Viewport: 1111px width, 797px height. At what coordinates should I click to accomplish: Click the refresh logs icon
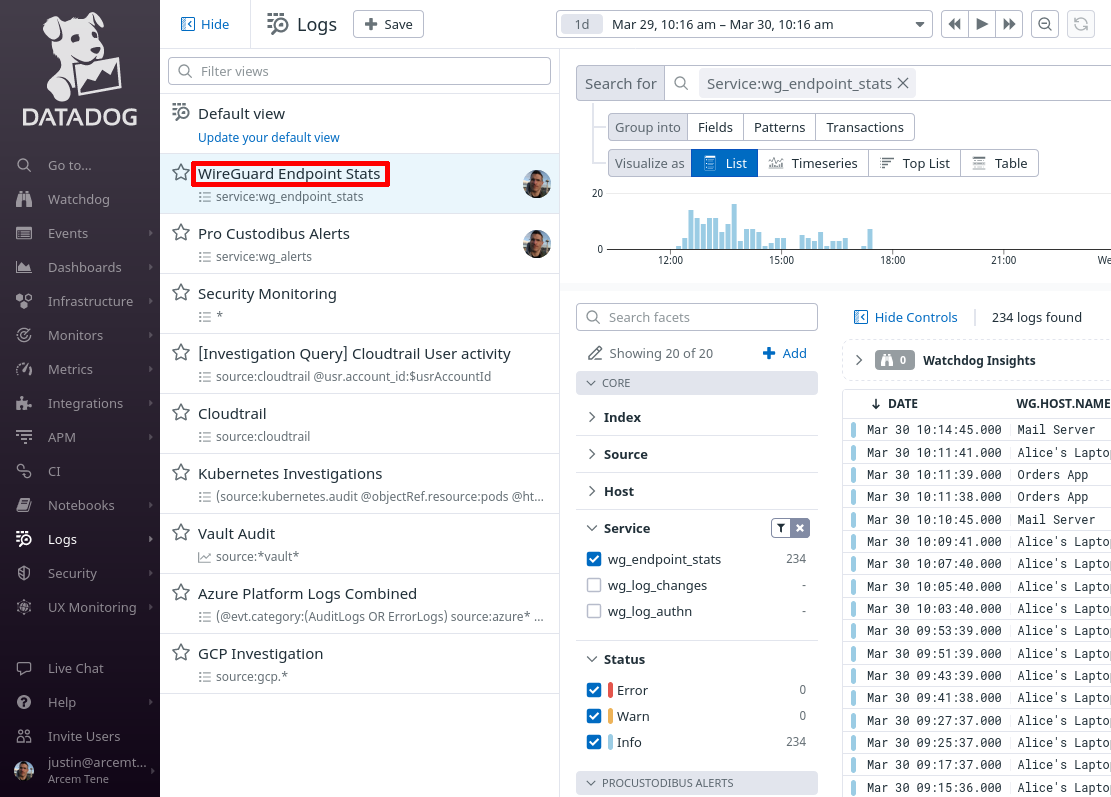1081,24
